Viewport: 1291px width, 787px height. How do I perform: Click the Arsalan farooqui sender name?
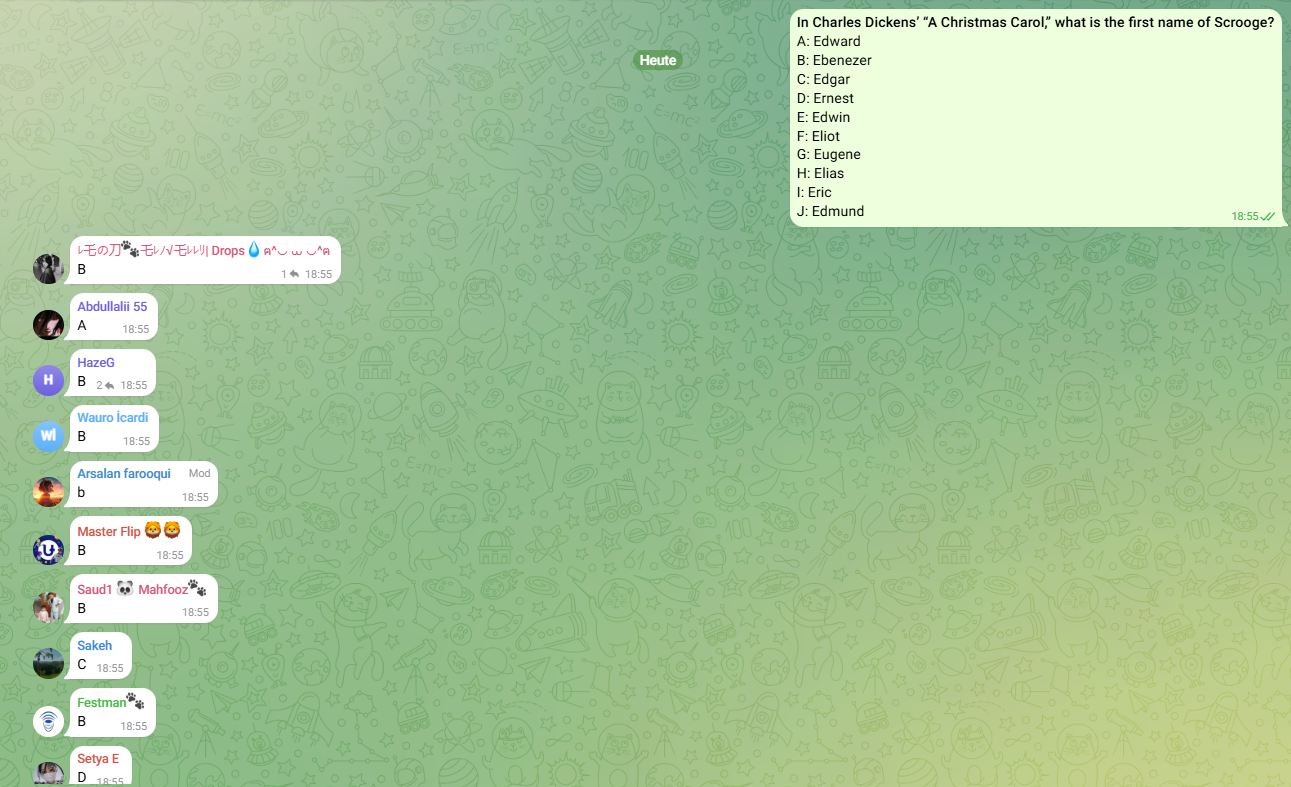pos(124,473)
